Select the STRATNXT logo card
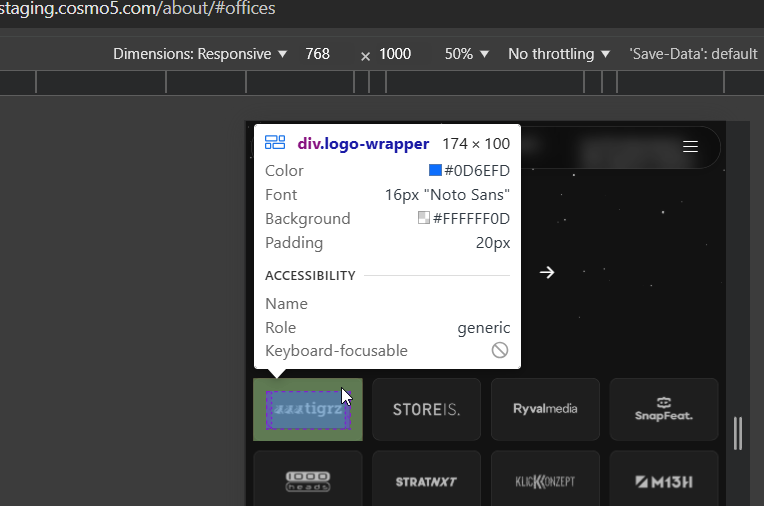 (426, 479)
